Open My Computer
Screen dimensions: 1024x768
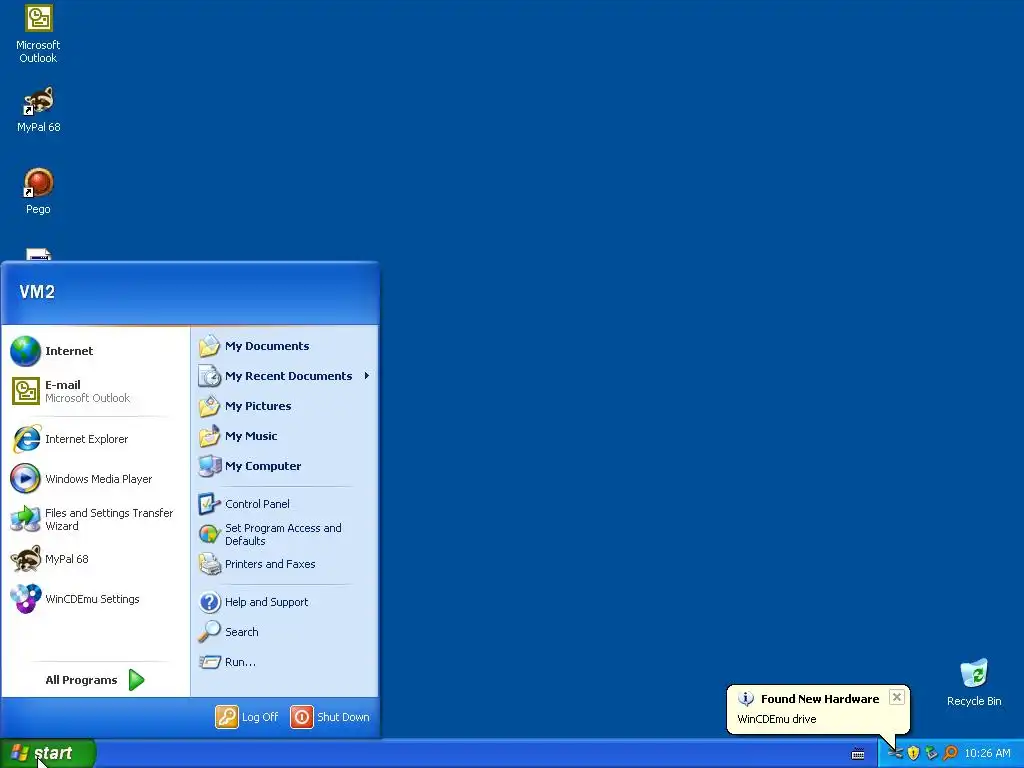(285, 466)
